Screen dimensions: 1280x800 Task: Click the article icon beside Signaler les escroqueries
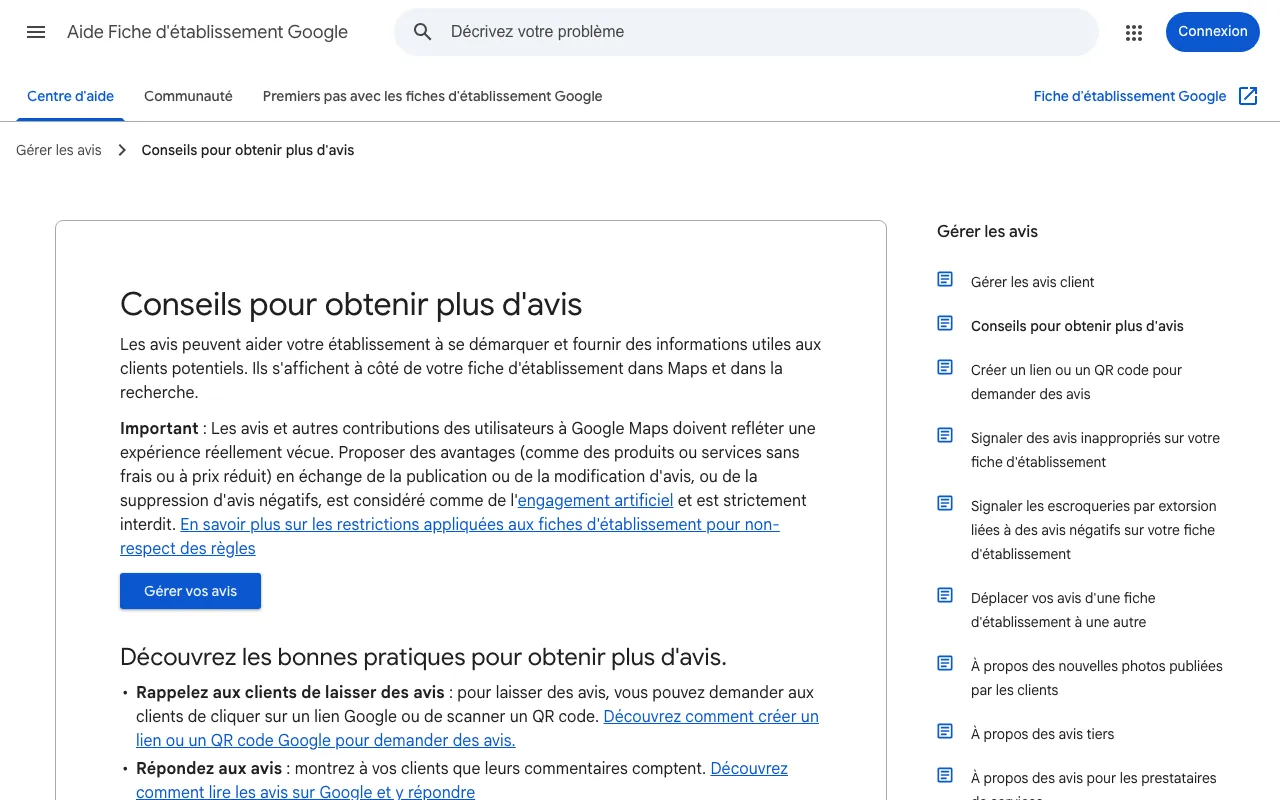pyautogui.click(x=945, y=503)
